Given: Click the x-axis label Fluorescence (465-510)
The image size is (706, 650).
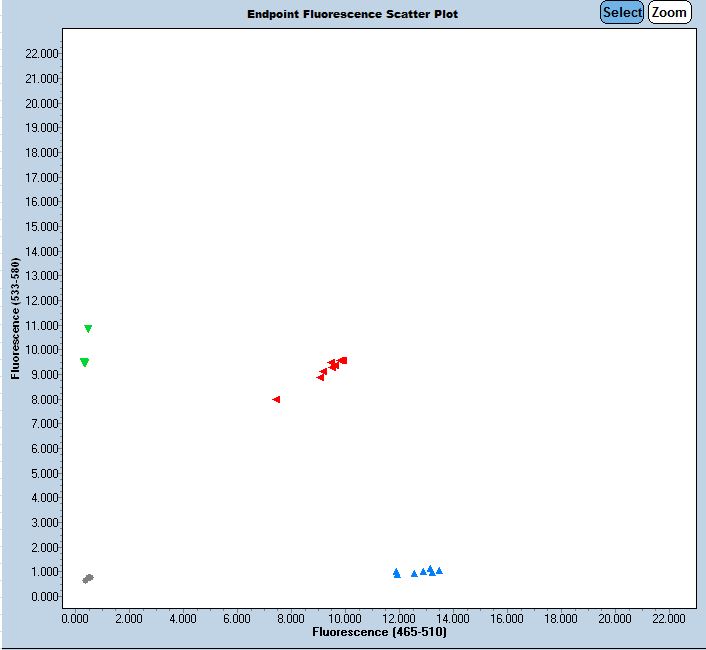Looking at the screenshot, I should [379, 632].
